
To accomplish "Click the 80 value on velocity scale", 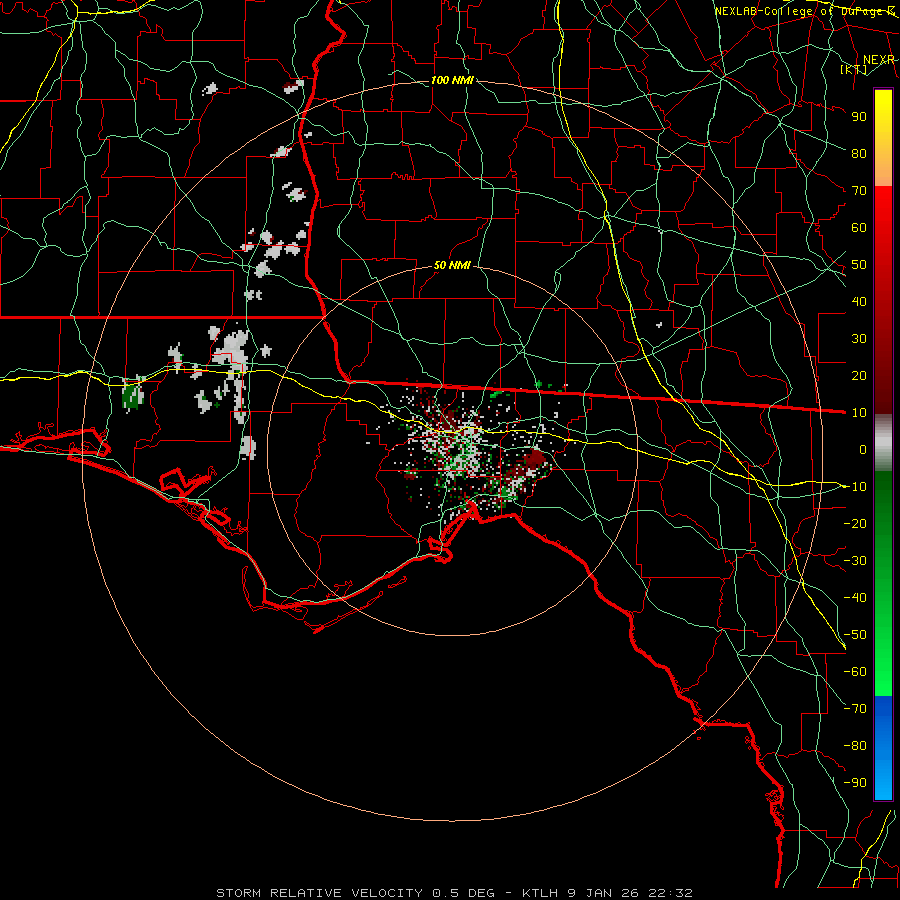I will (x=859, y=153).
